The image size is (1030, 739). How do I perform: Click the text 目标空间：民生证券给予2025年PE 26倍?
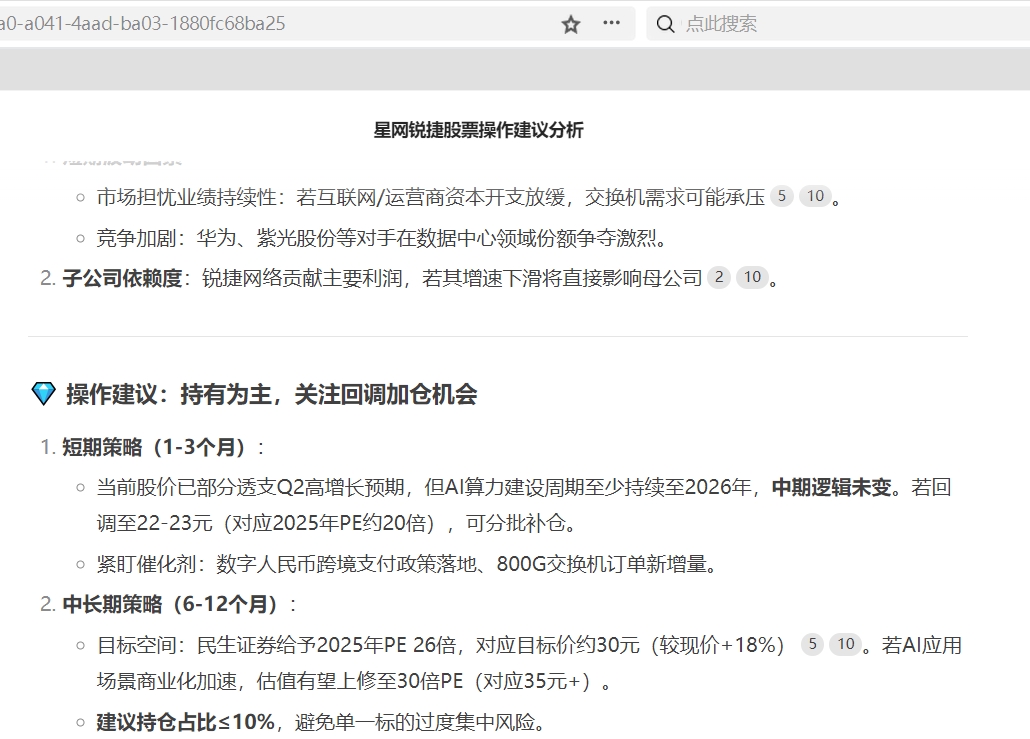tap(276, 645)
